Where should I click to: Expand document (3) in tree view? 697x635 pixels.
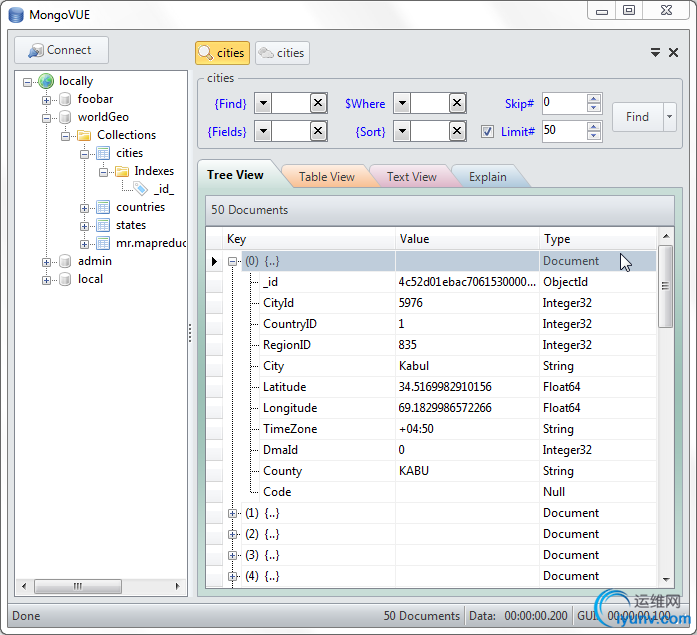[232, 555]
